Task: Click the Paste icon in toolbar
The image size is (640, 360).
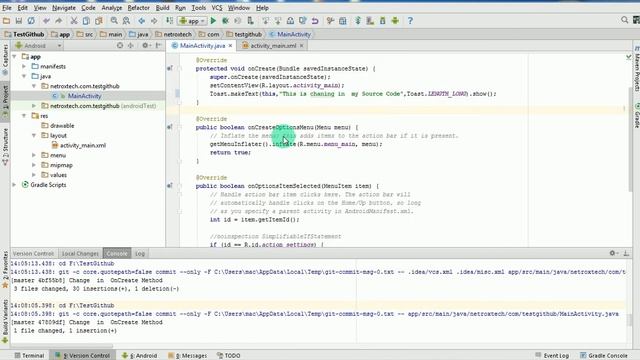Action: click(x=98, y=21)
